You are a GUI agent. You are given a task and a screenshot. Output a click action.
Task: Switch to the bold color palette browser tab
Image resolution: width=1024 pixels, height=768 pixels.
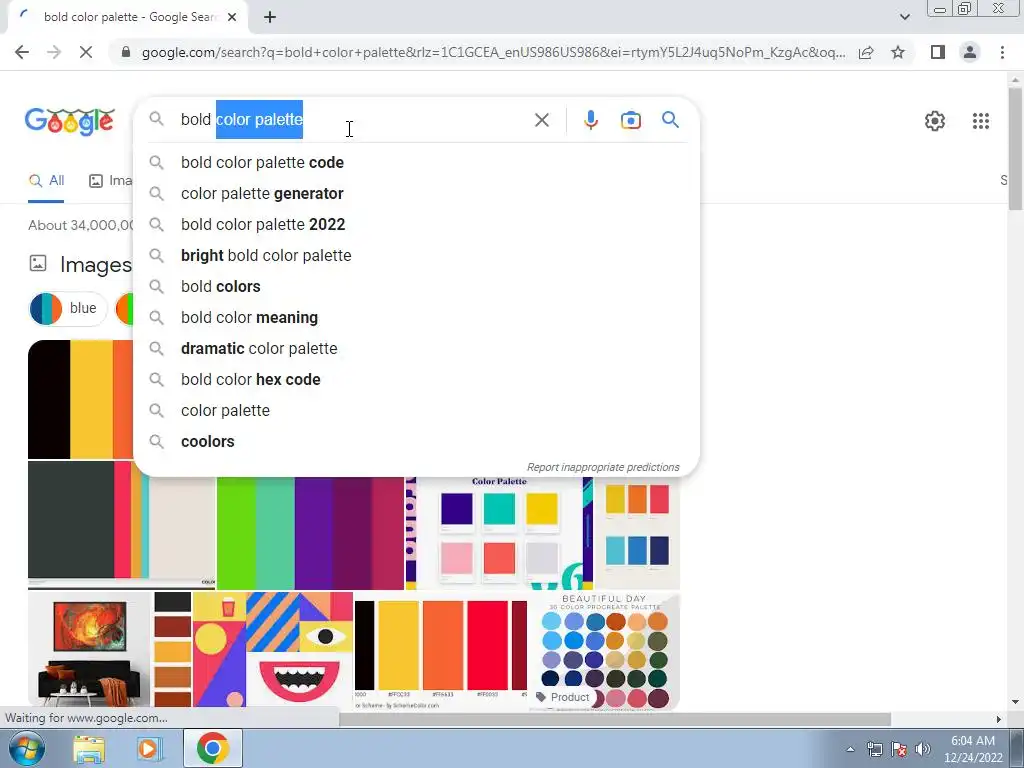128,17
